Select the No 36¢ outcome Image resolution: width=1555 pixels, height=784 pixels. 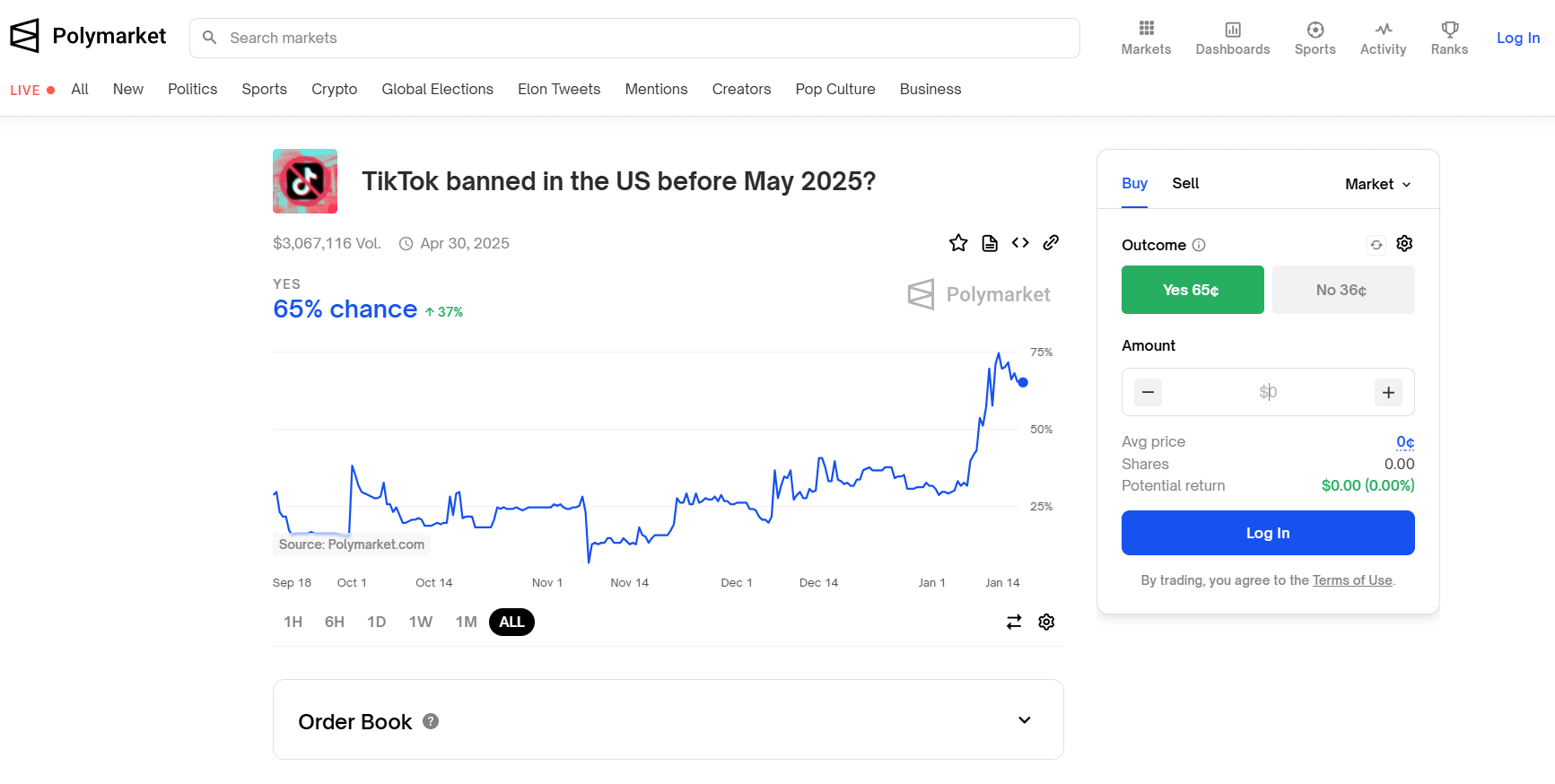tap(1343, 290)
